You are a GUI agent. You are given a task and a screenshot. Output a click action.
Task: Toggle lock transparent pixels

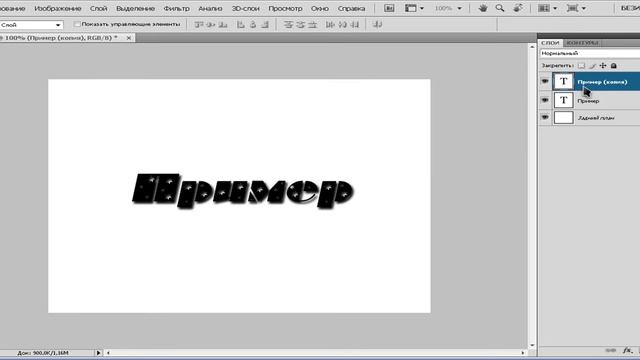point(581,65)
